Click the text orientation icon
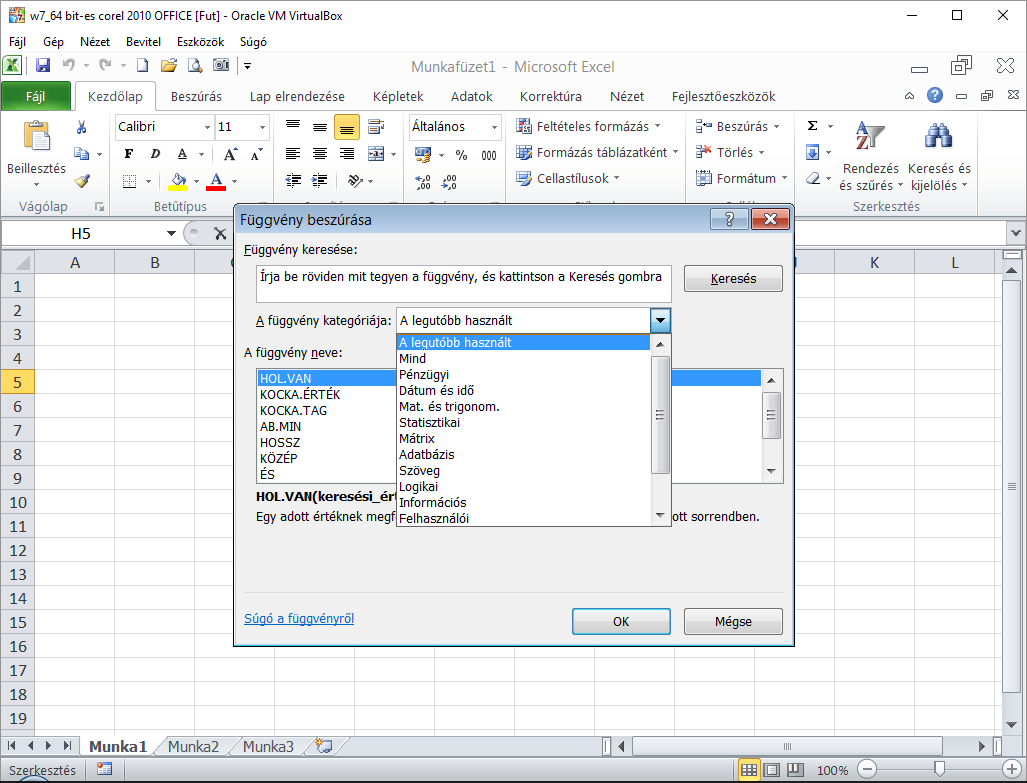 [356, 180]
